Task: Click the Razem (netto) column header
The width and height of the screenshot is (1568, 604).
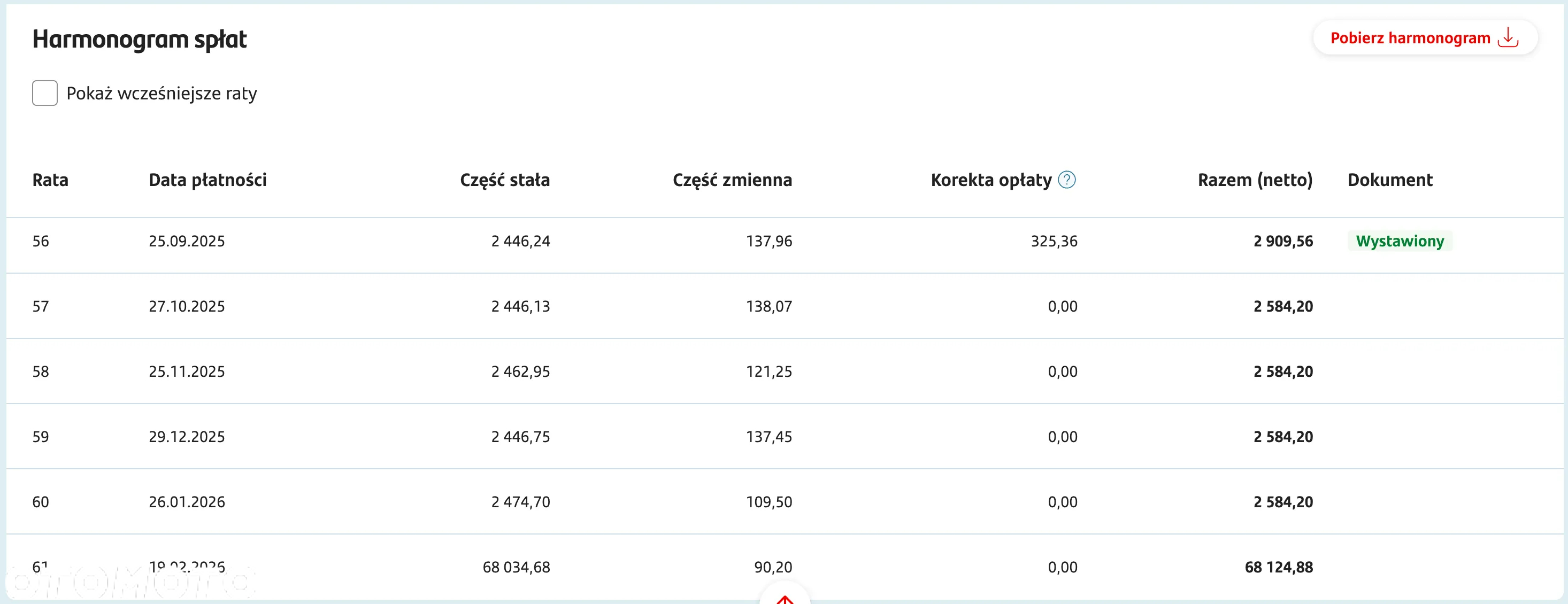Action: point(1255,180)
